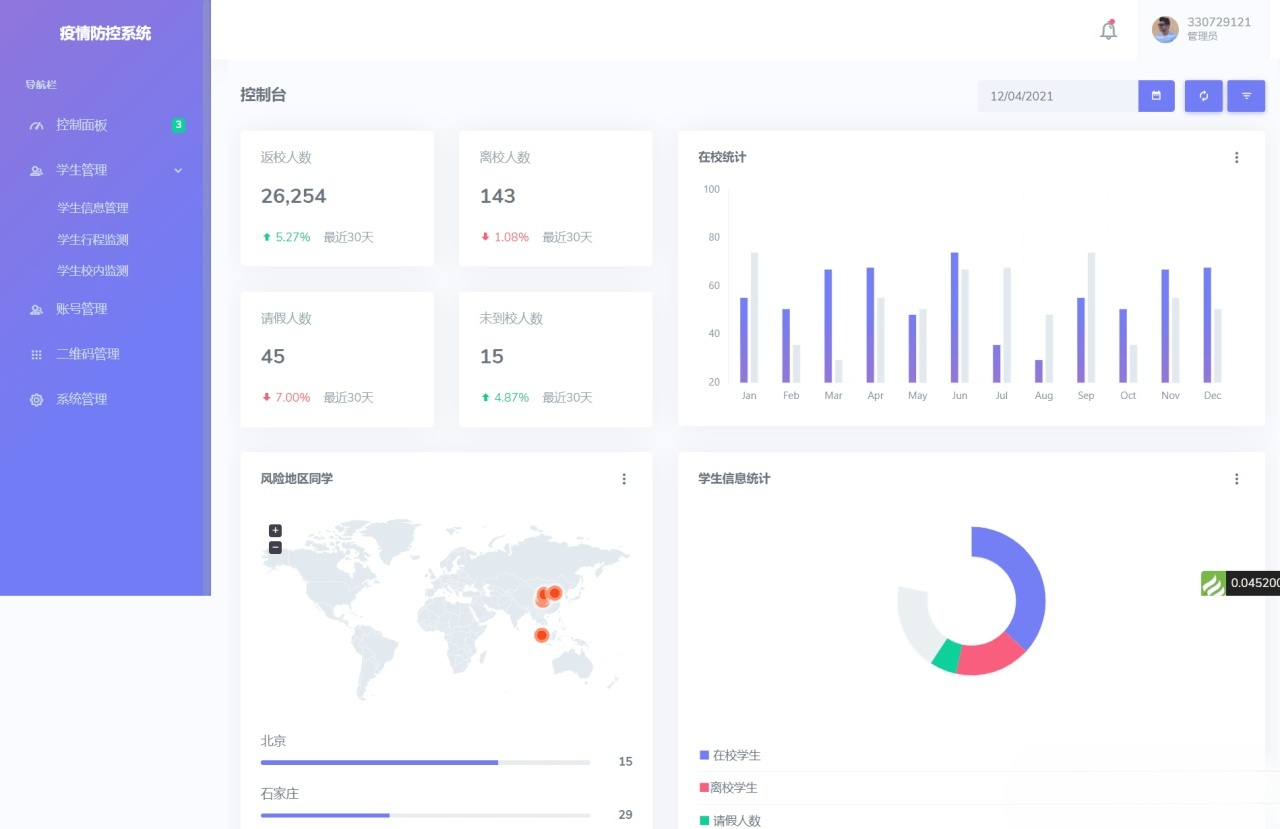Zoom in on the map with the plus control
The width and height of the screenshot is (1280, 829).
click(x=274, y=530)
